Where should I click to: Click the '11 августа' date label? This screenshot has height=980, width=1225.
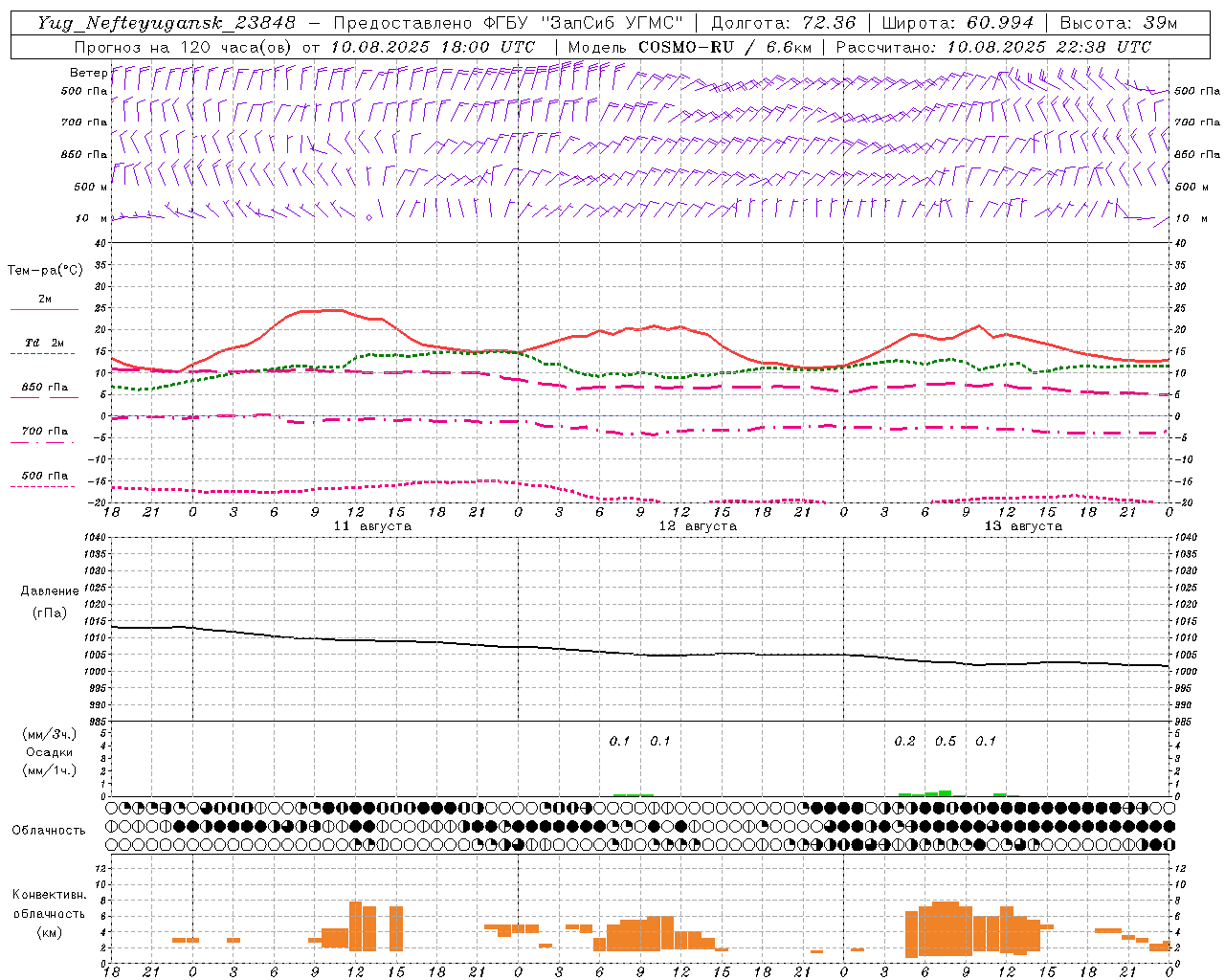click(372, 526)
